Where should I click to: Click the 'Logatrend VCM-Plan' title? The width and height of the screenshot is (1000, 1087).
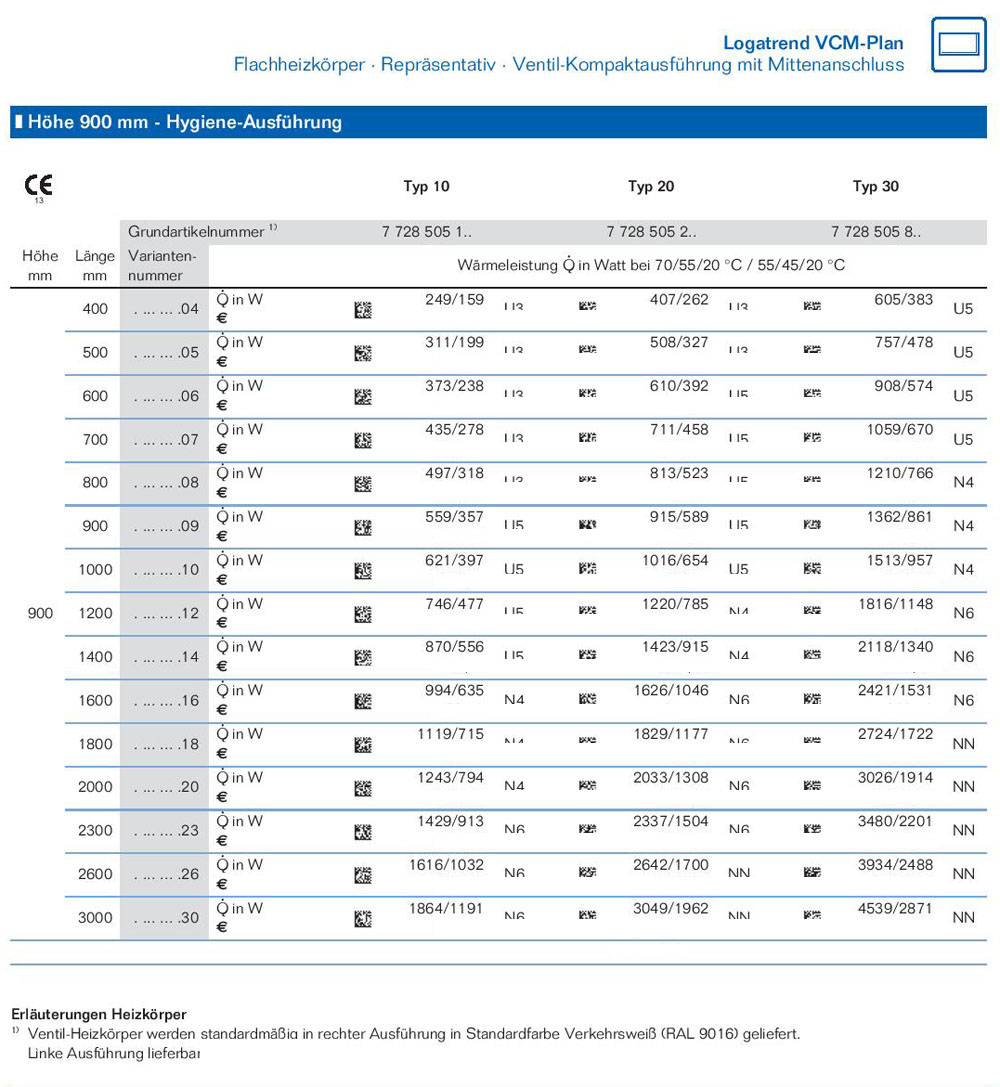(813, 43)
